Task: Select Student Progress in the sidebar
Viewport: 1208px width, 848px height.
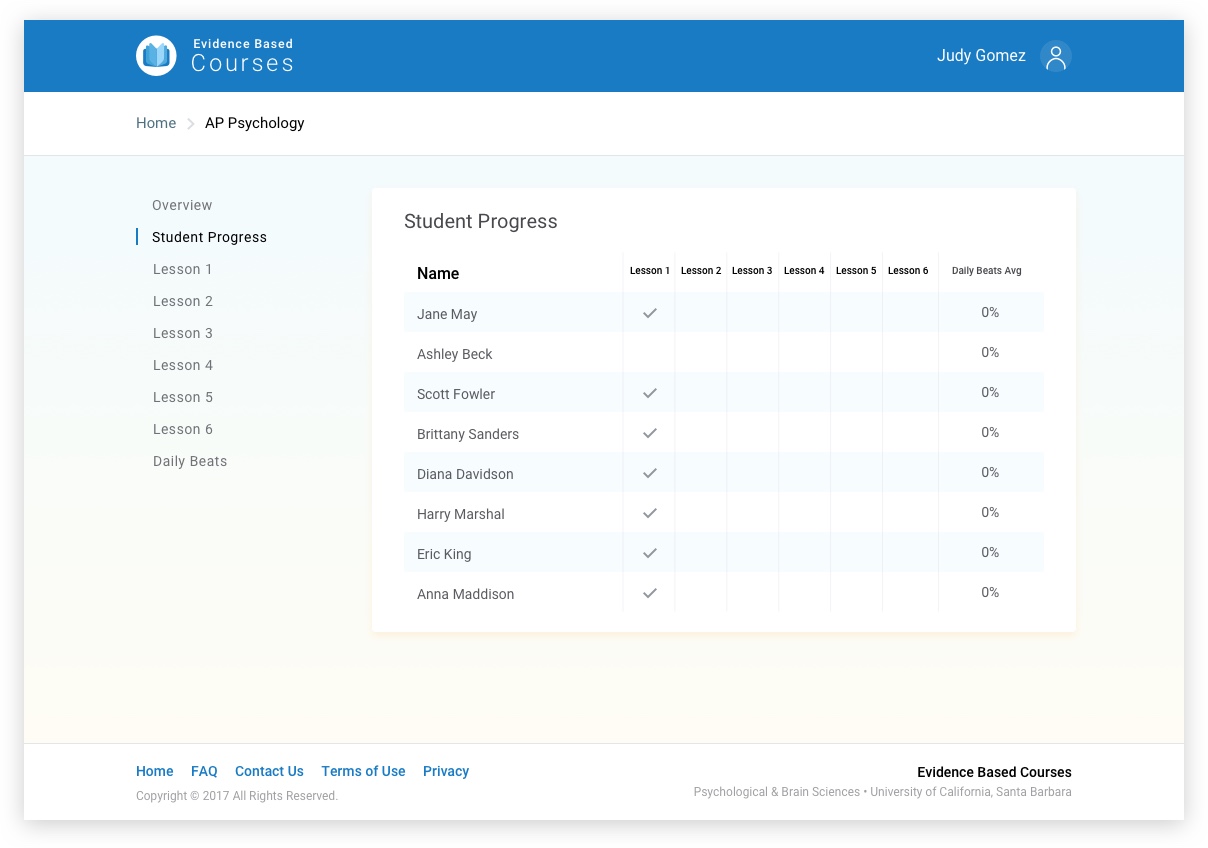Action: [x=209, y=237]
